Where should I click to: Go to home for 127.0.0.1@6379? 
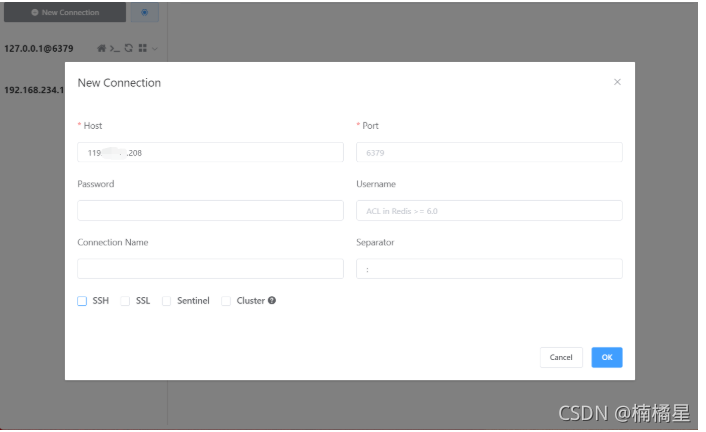[102, 48]
